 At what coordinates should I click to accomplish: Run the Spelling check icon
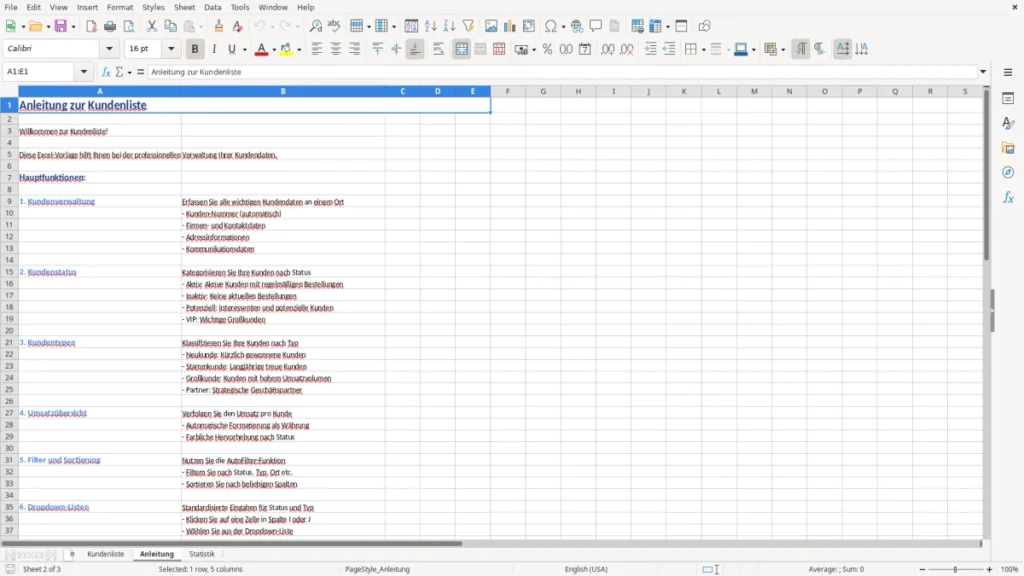point(334,26)
